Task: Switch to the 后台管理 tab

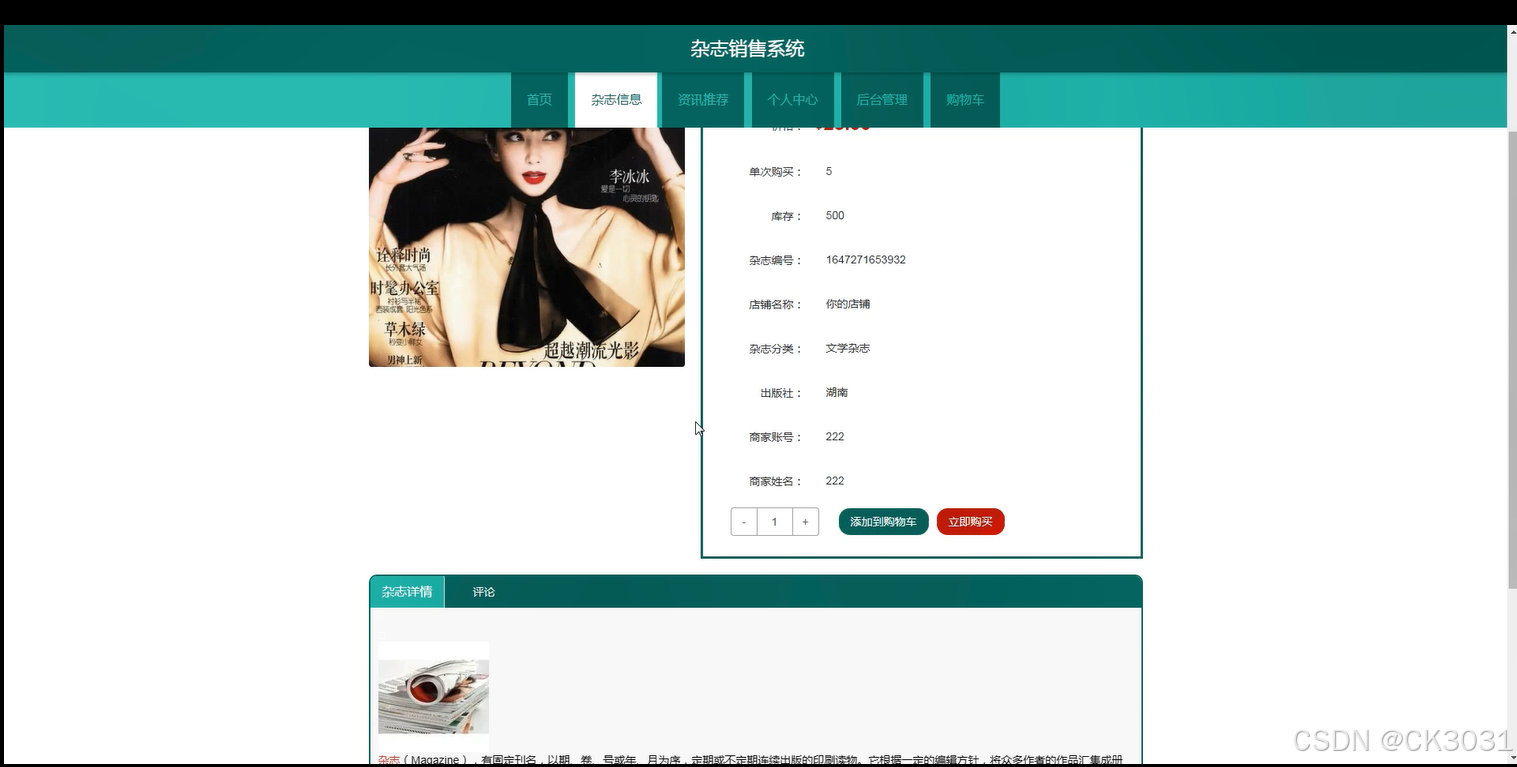Action: [x=882, y=100]
